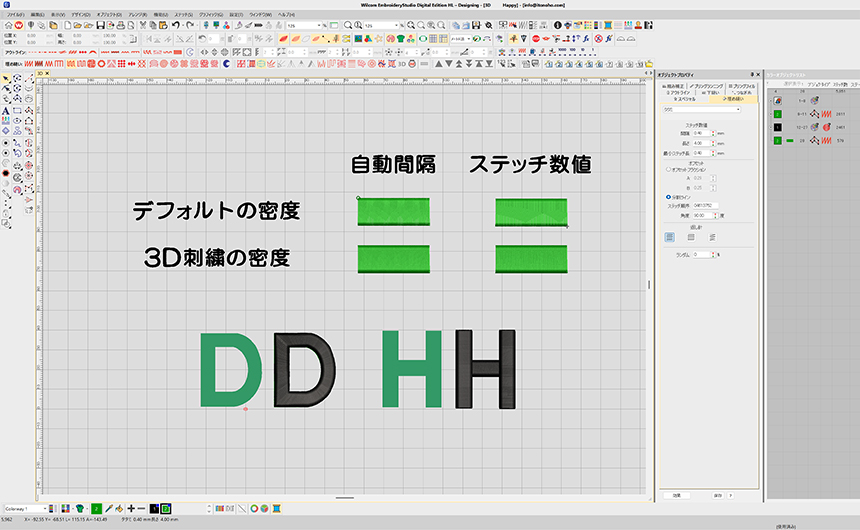This screenshot has width=860, height=530.
Task: Select the 分割ライン radio button
Action: pyautogui.click(x=668, y=197)
